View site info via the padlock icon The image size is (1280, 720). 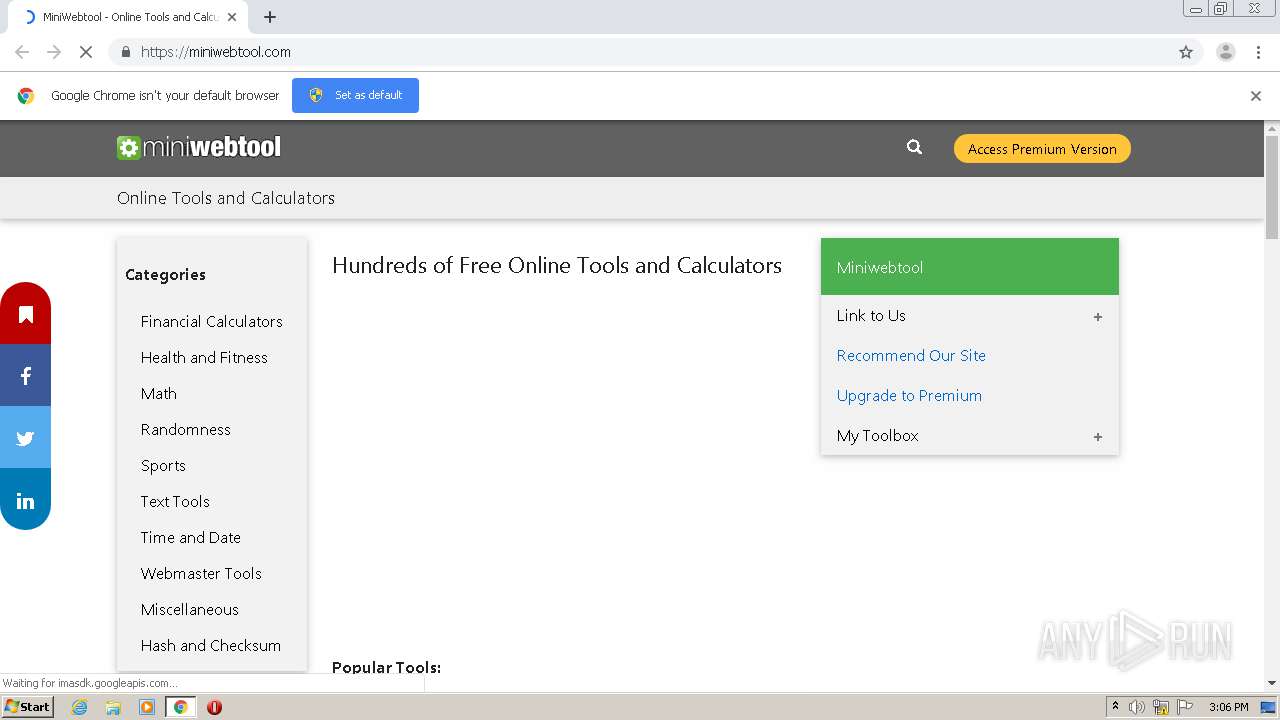coord(125,52)
